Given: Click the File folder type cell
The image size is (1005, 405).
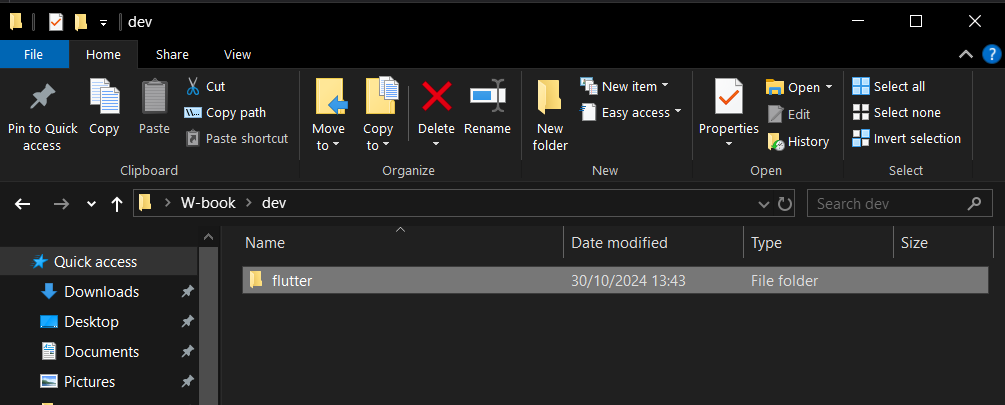Looking at the screenshot, I should pyautogui.click(x=784, y=281).
